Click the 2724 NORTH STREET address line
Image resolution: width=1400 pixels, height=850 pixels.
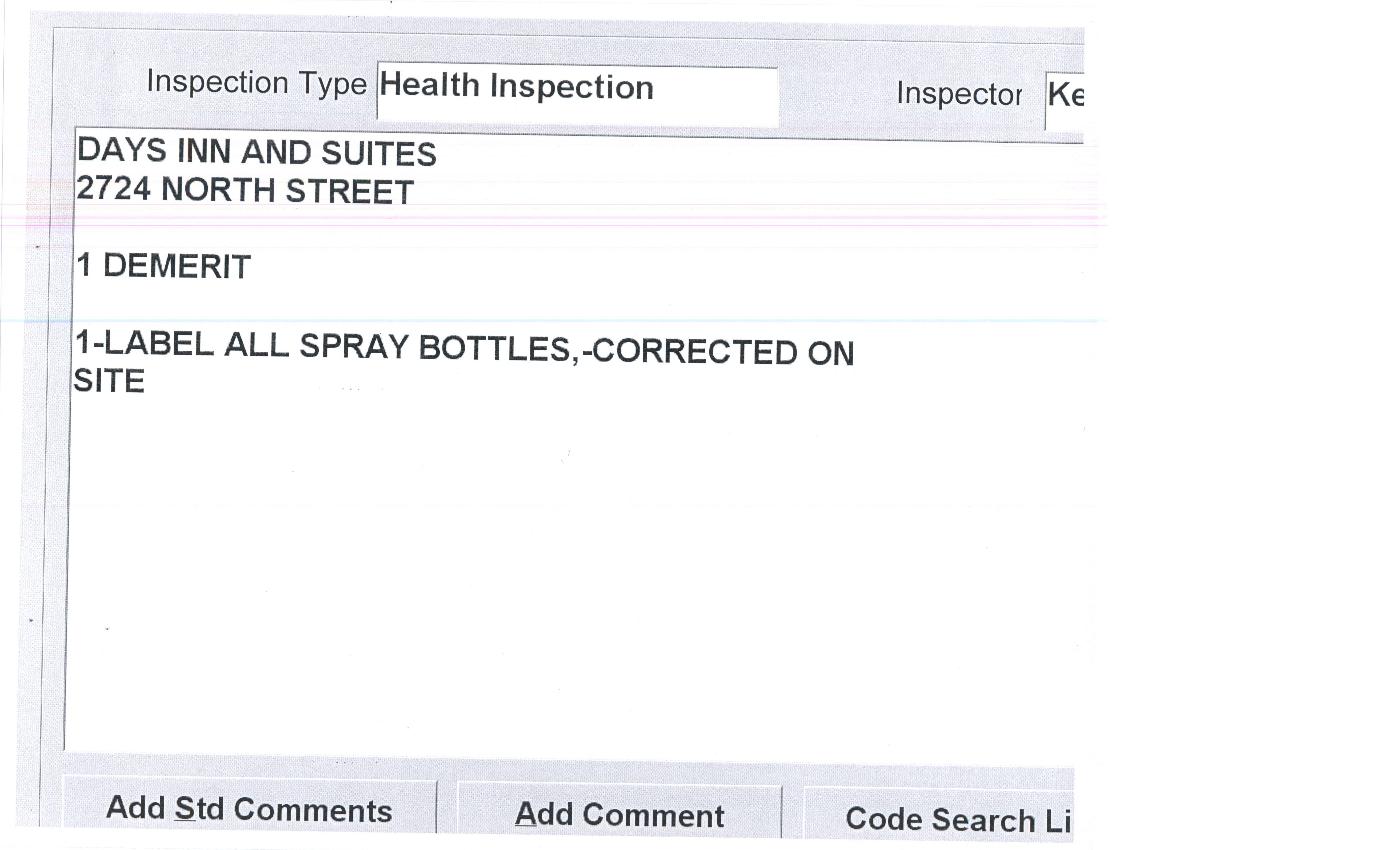(x=244, y=190)
